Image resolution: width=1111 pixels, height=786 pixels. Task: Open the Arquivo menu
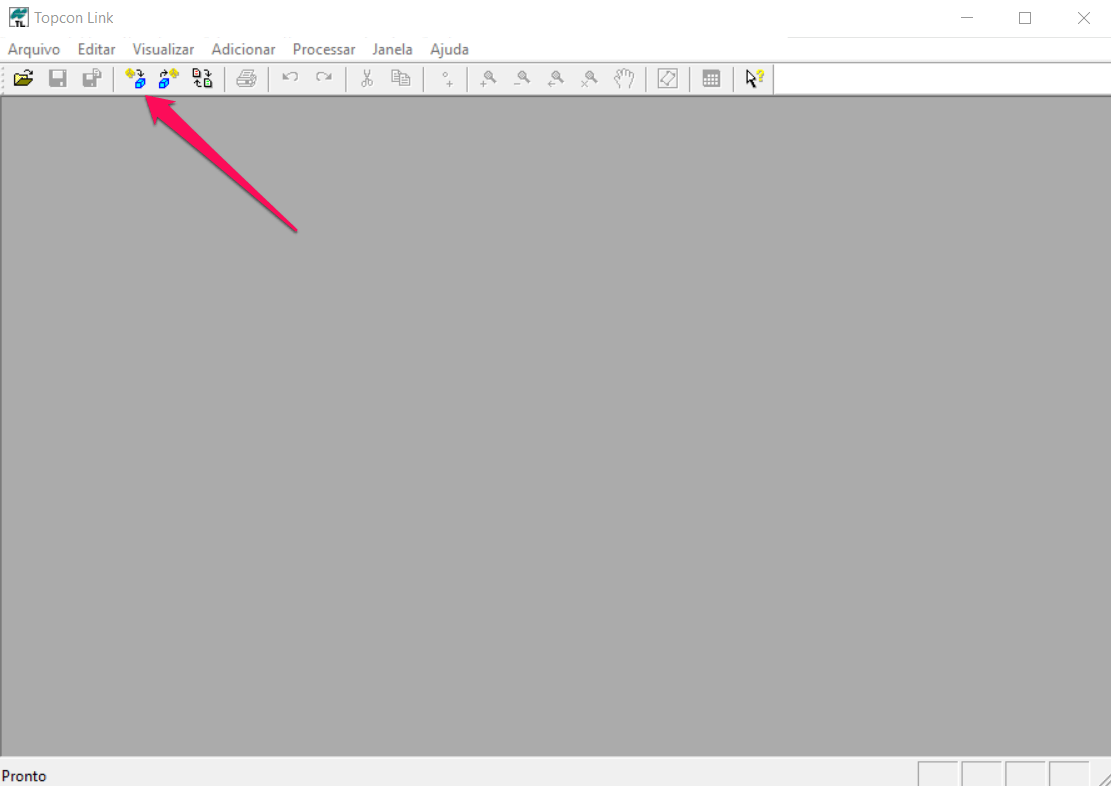pos(34,50)
